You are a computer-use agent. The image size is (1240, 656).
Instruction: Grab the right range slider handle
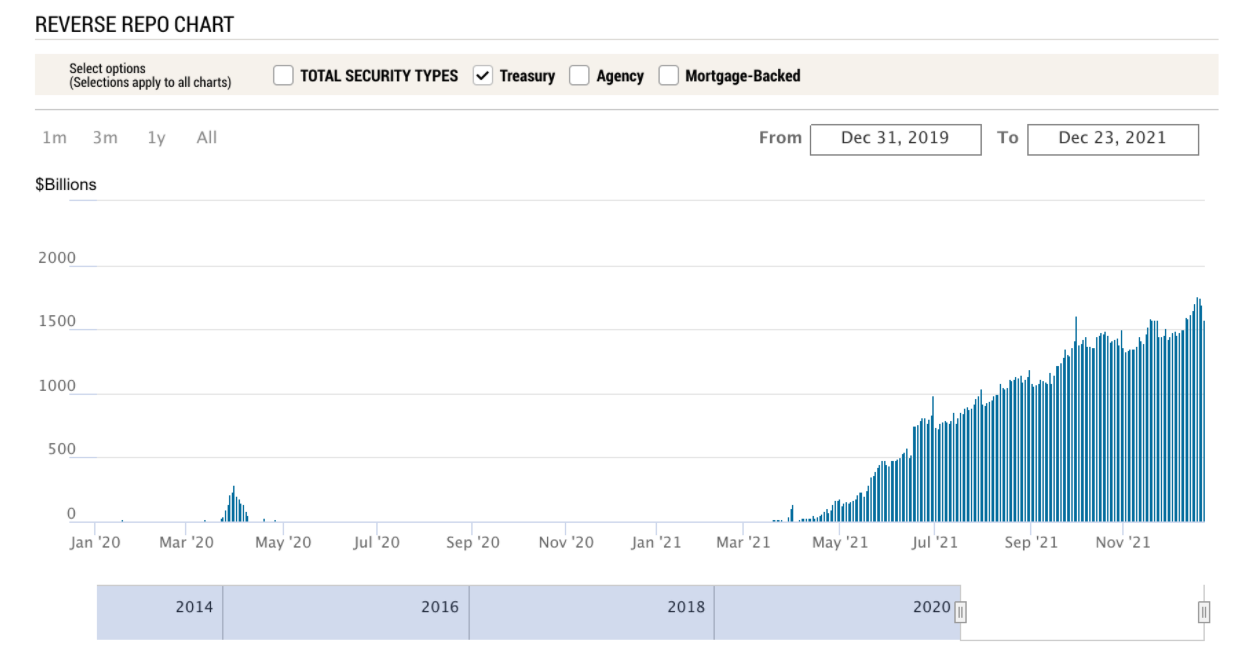click(x=1204, y=612)
